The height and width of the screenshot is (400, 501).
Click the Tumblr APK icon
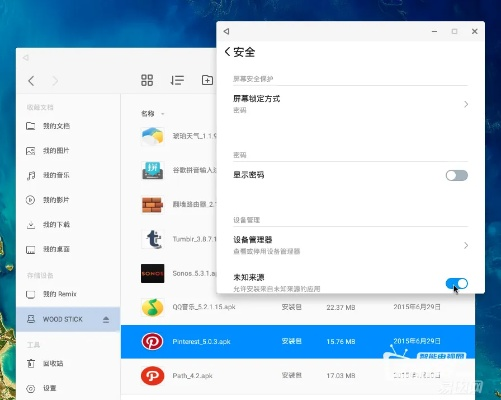(x=152, y=239)
